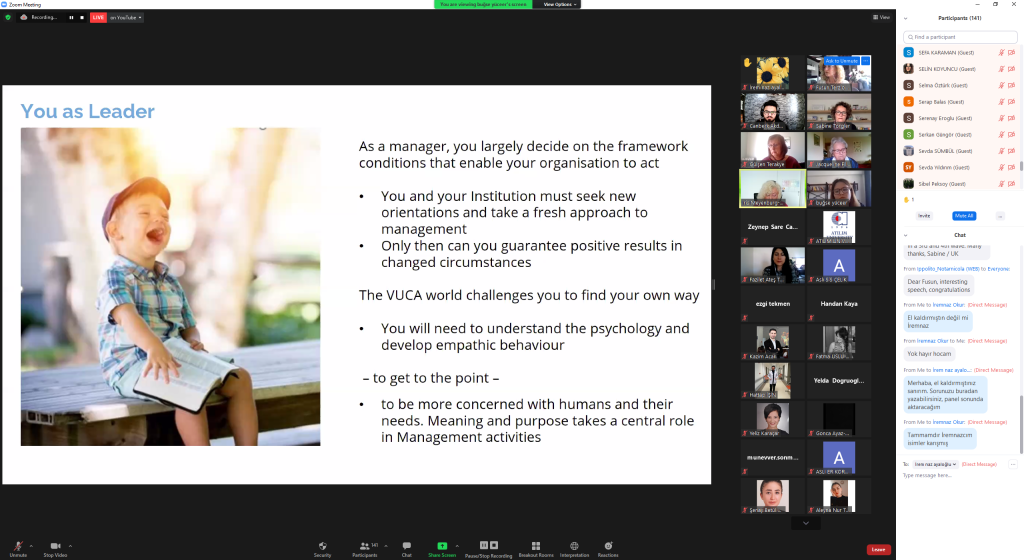1024x560 pixels.
Task: Toggle Pause/Stop Recording in the bottom toolbar
Action: [488, 545]
